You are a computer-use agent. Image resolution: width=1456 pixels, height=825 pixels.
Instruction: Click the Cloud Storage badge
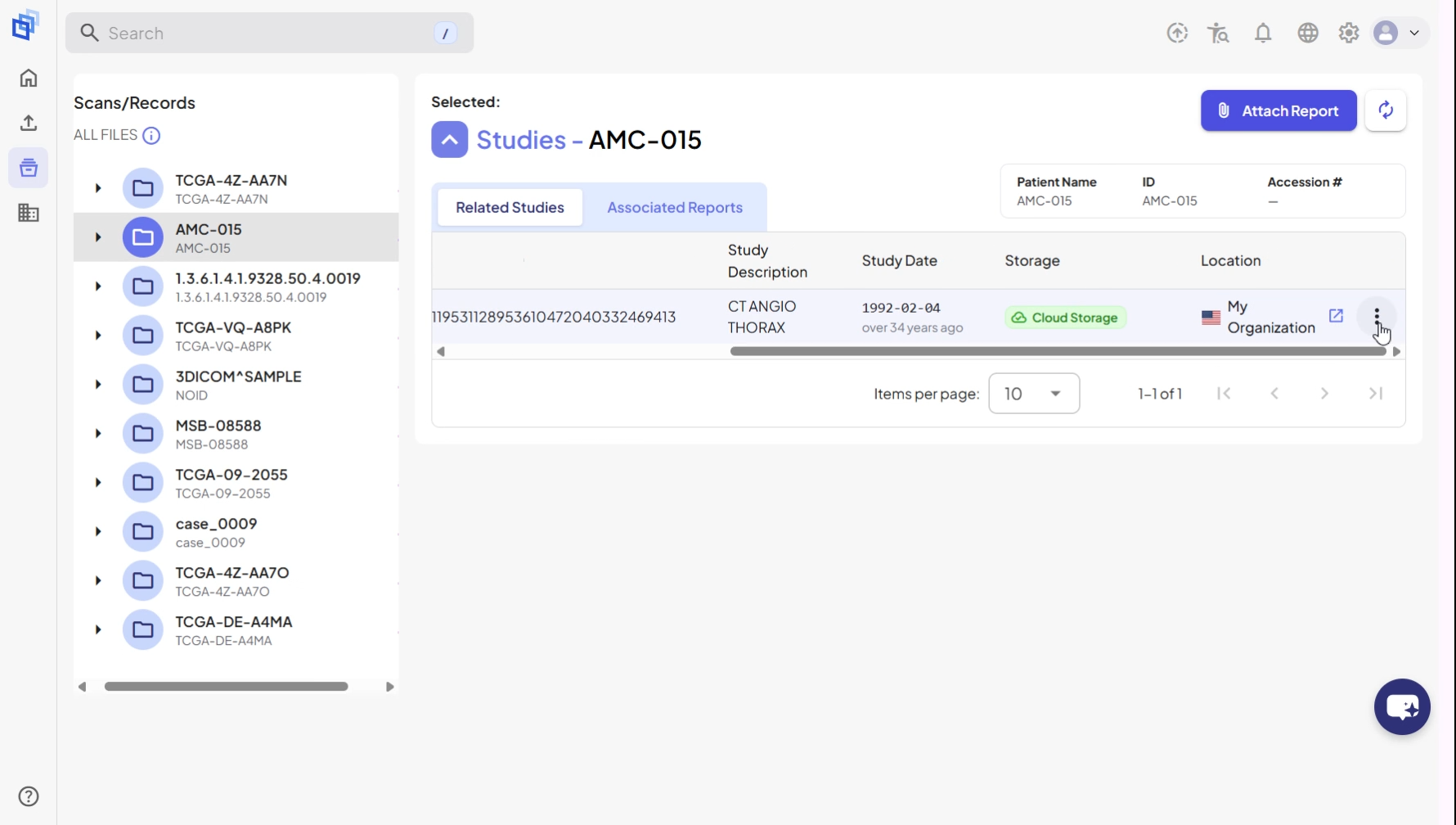(x=1065, y=318)
